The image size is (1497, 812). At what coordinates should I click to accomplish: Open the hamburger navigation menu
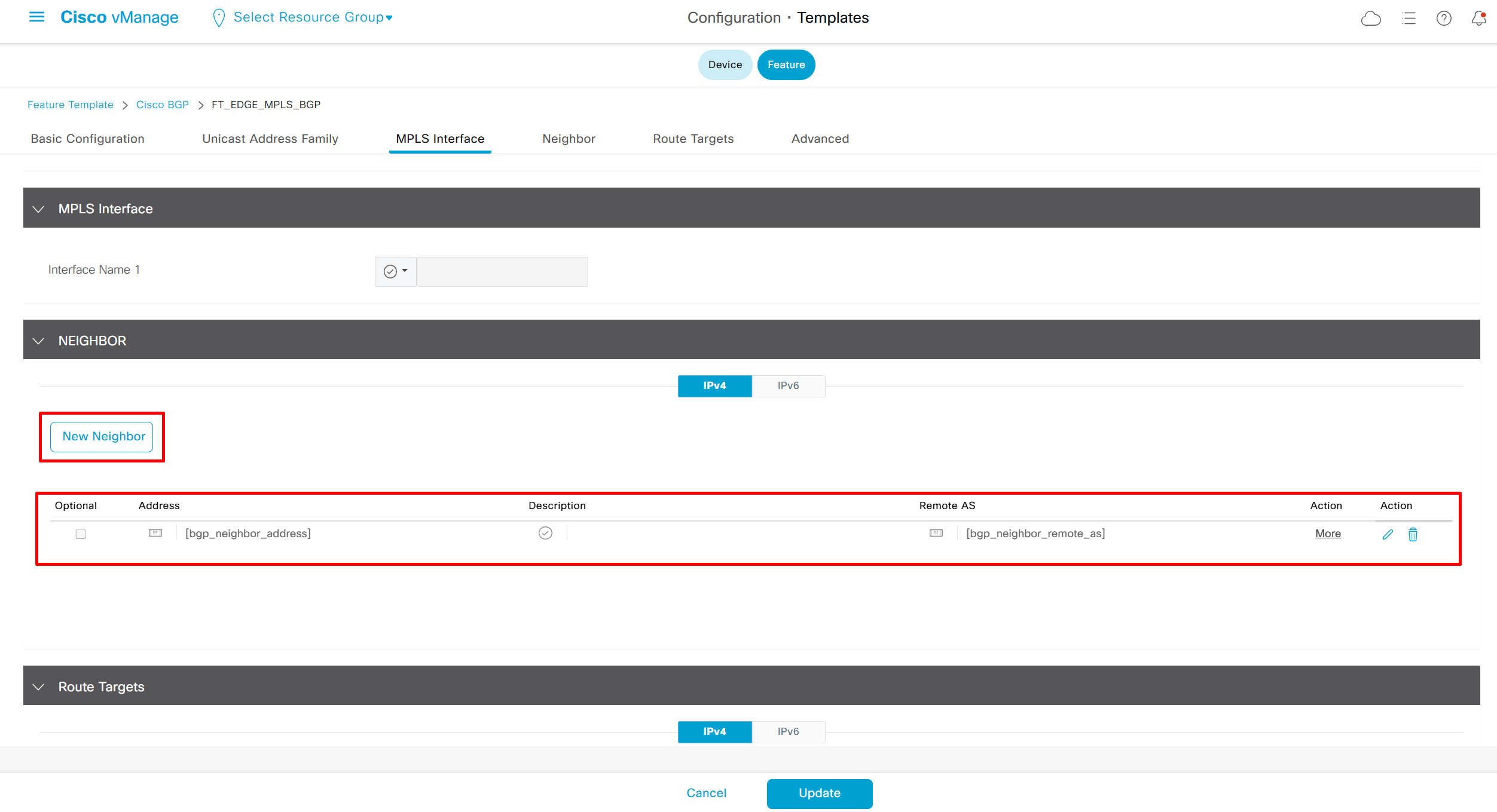pyautogui.click(x=36, y=17)
